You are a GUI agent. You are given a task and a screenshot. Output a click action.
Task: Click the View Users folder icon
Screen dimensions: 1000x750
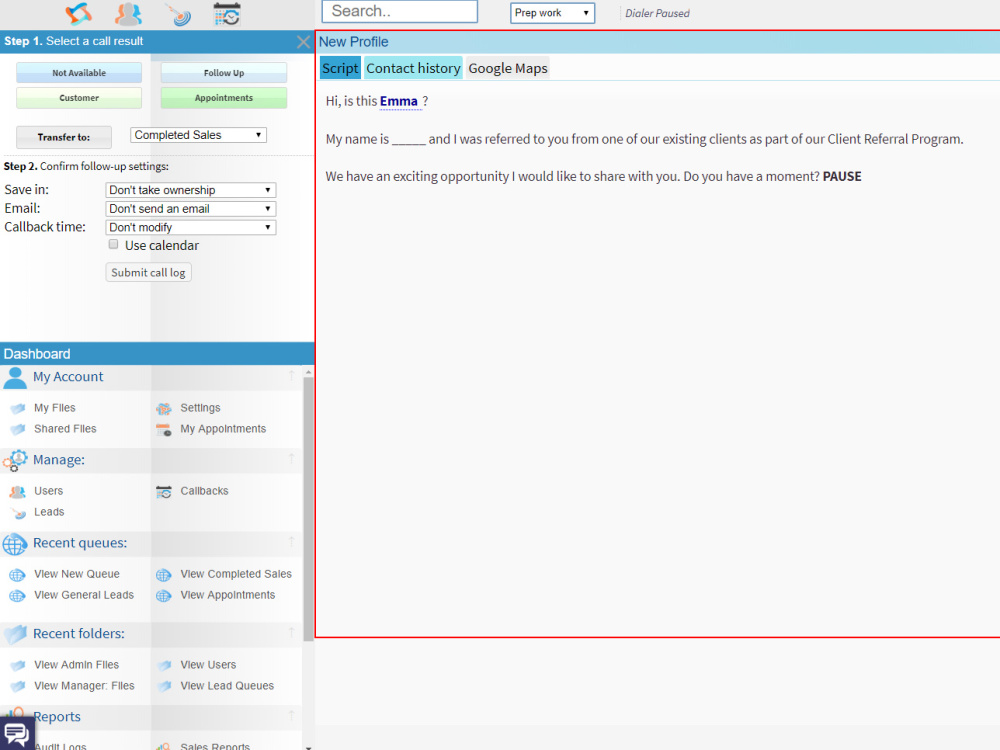(x=165, y=665)
